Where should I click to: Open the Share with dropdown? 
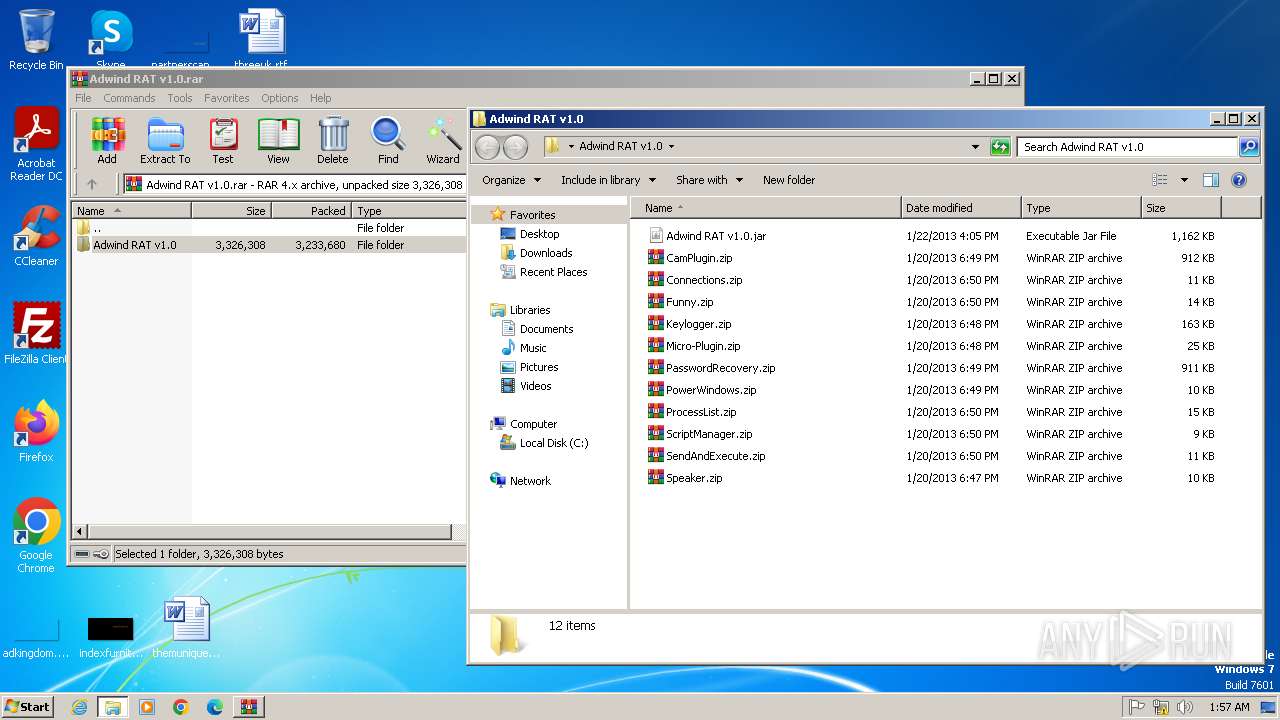click(x=709, y=180)
